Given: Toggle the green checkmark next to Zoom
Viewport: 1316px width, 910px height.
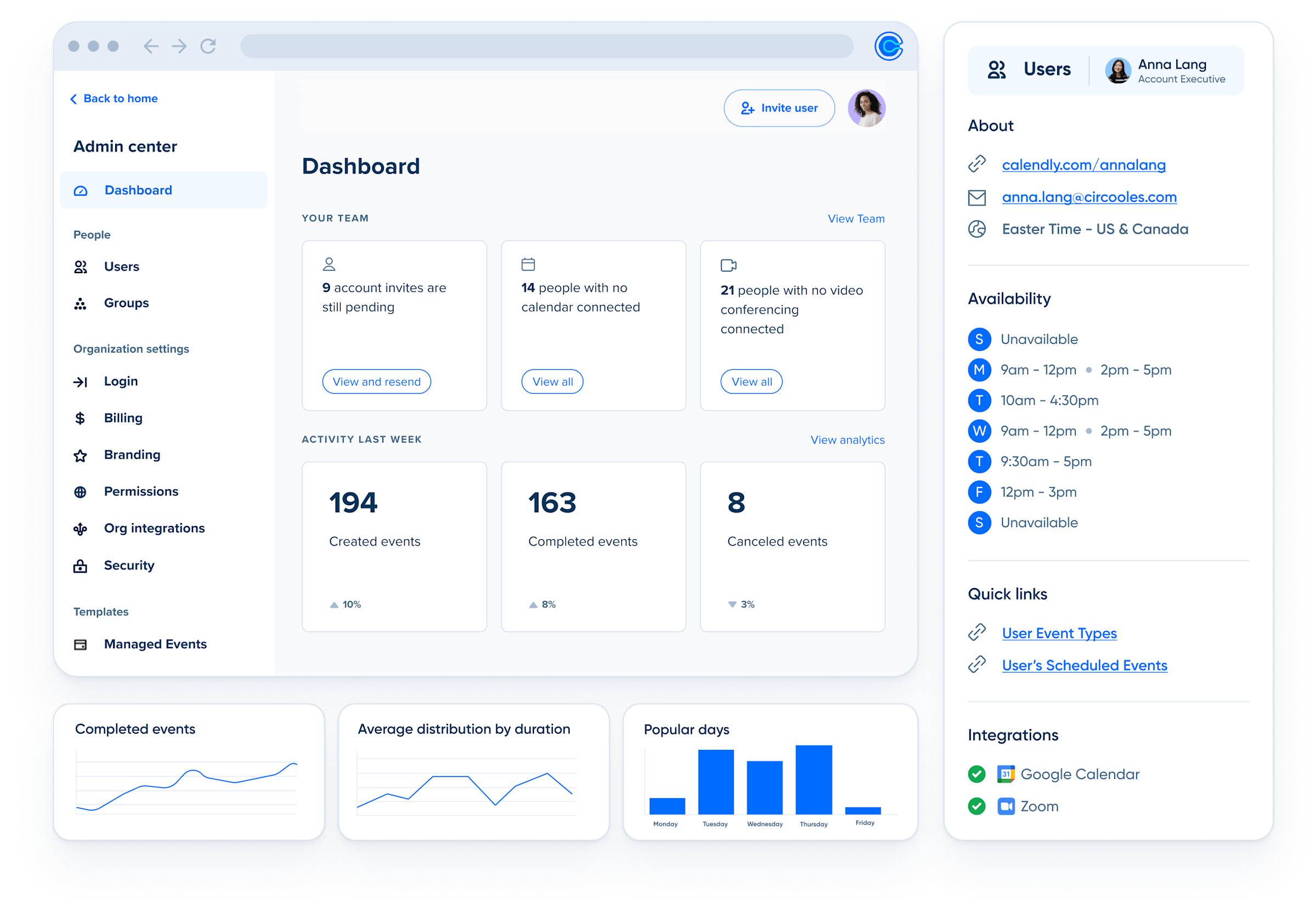Looking at the screenshot, I should [x=977, y=806].
